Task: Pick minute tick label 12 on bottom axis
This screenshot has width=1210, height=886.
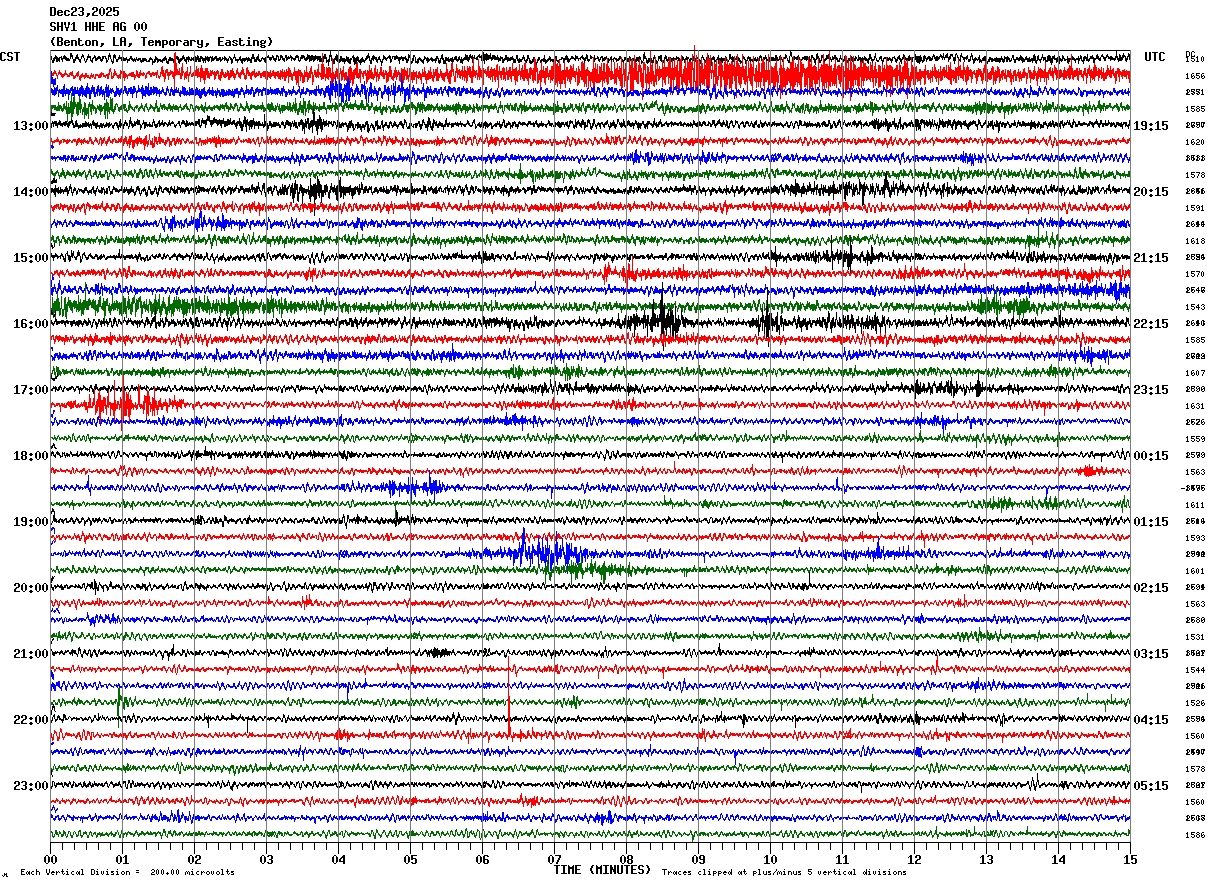Action: tap(914, 859)
